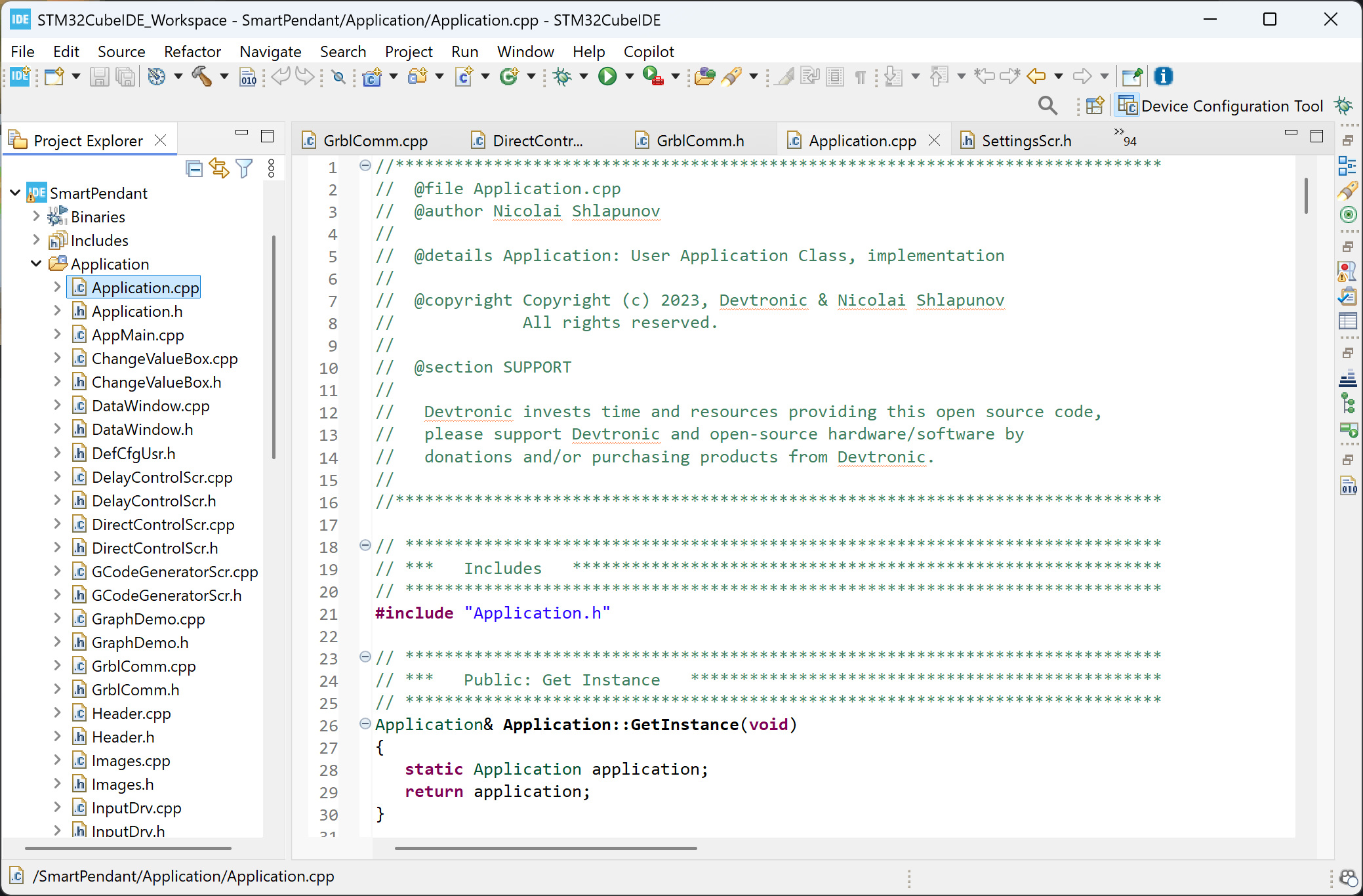This screenshot has width=1363, height=896.
Task: Click the New wizard icon
Action: click(55, 77)
